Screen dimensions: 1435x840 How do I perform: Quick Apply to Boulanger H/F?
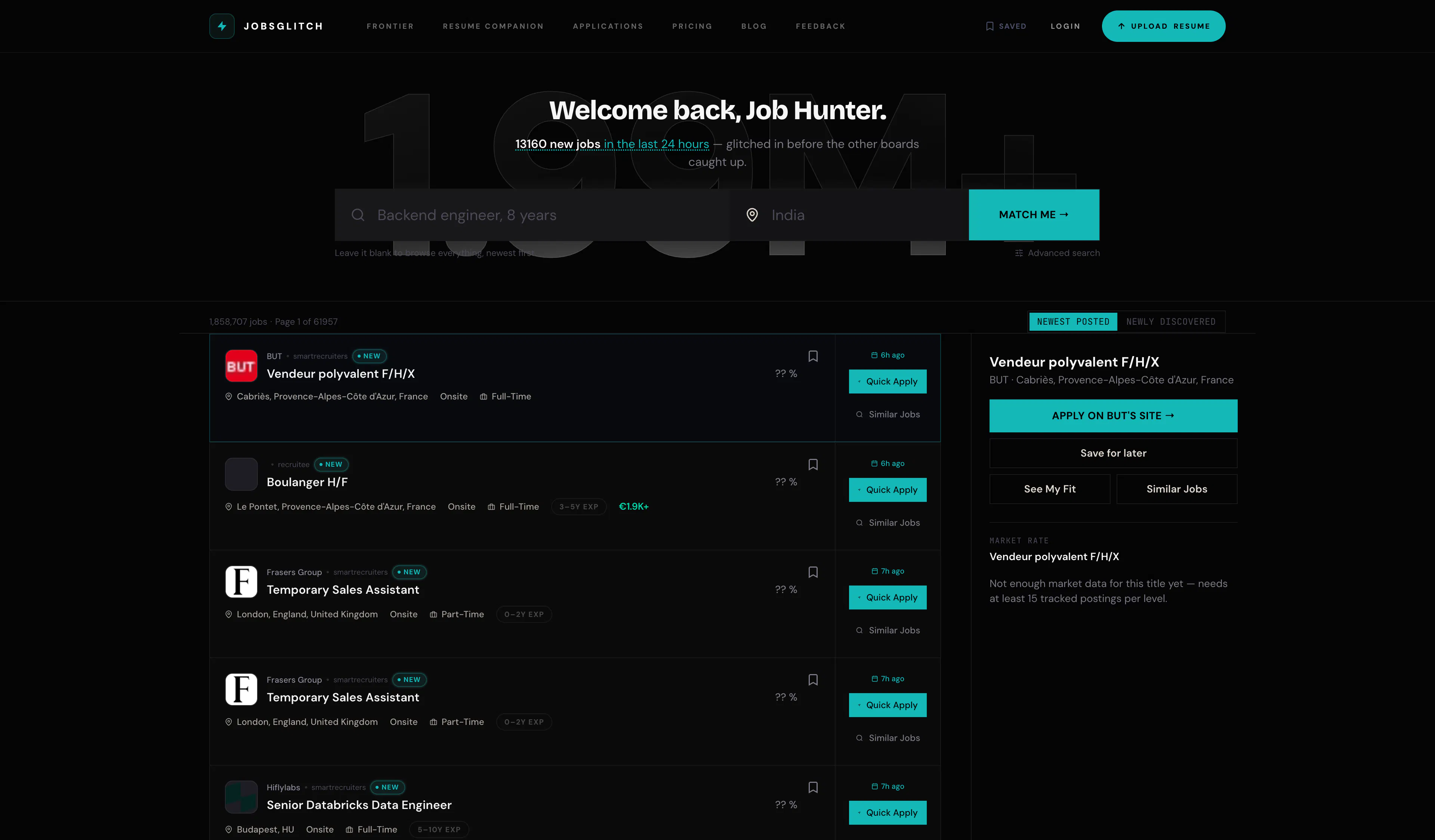point(888,490)
